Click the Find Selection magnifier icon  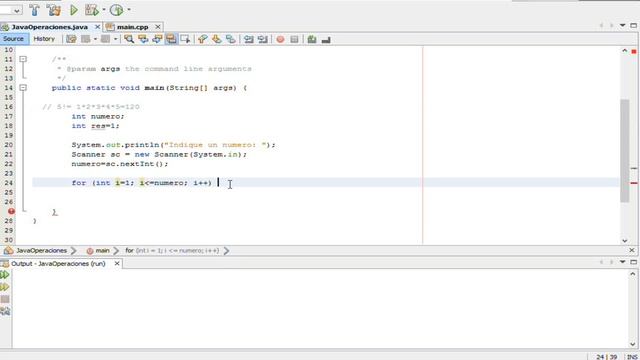[129, 39]
